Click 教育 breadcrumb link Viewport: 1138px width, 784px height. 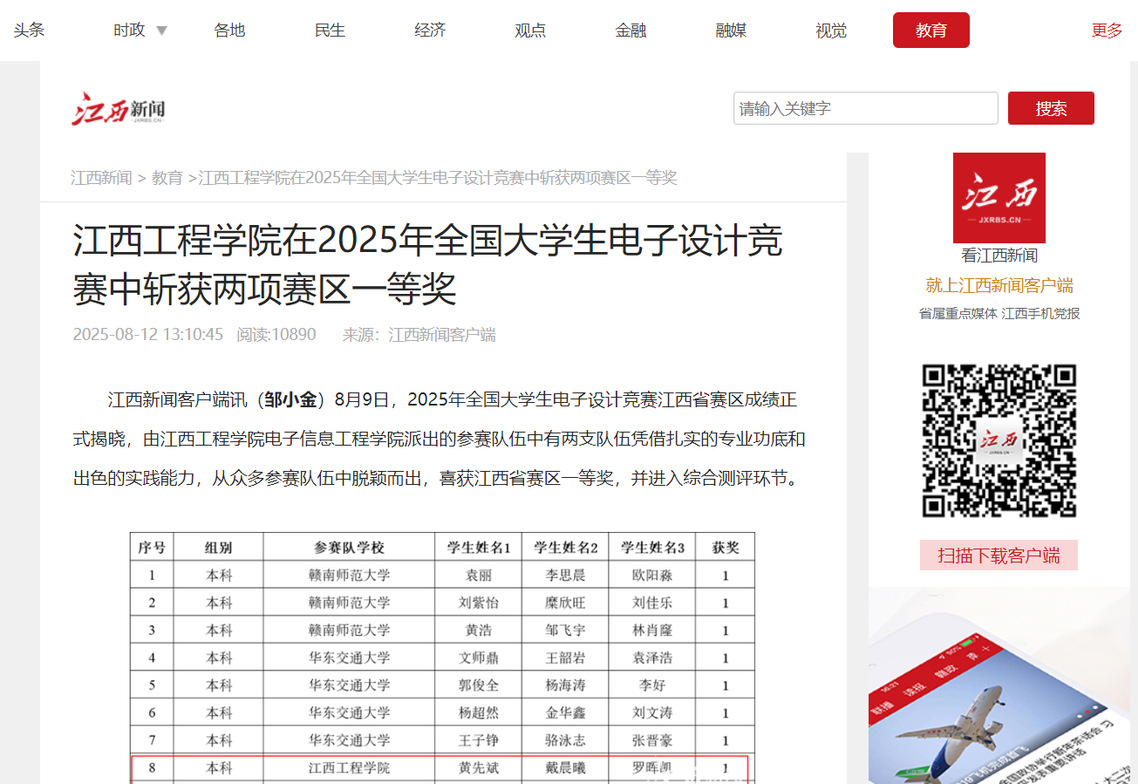coord(167,178)
